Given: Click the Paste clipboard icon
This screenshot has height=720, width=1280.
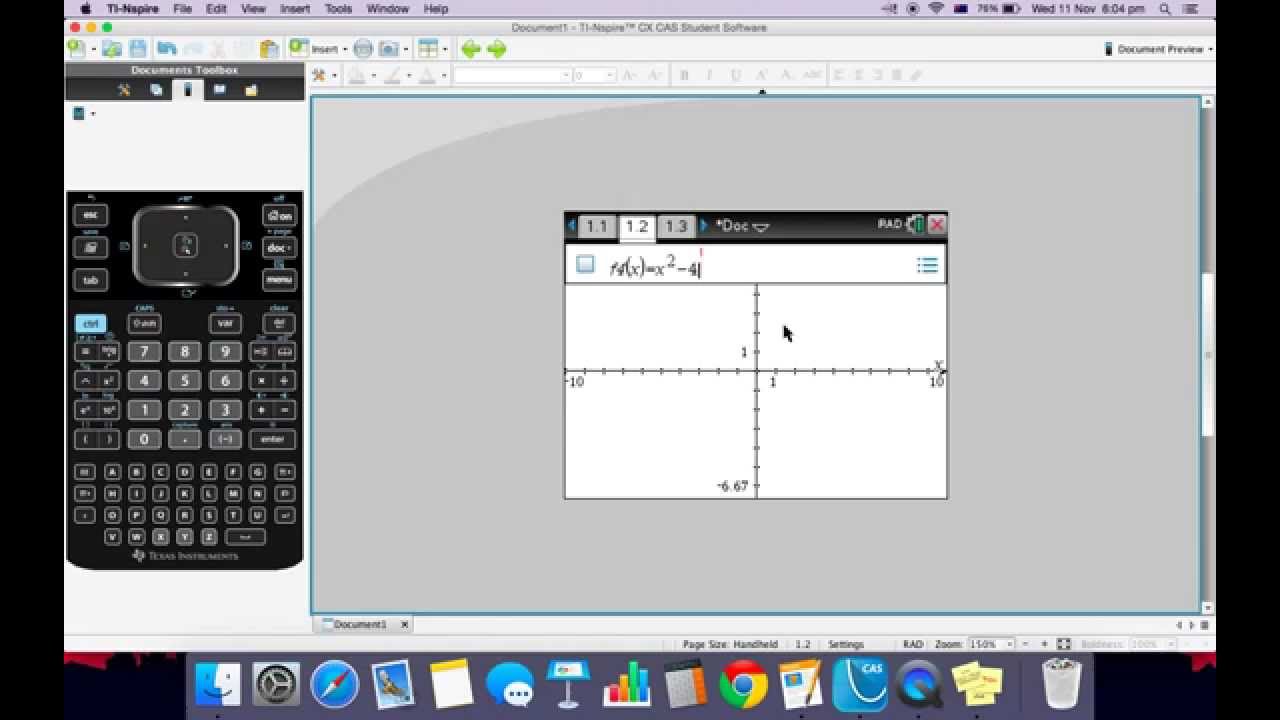Looking at the screenshot, I should pos(269,48).
